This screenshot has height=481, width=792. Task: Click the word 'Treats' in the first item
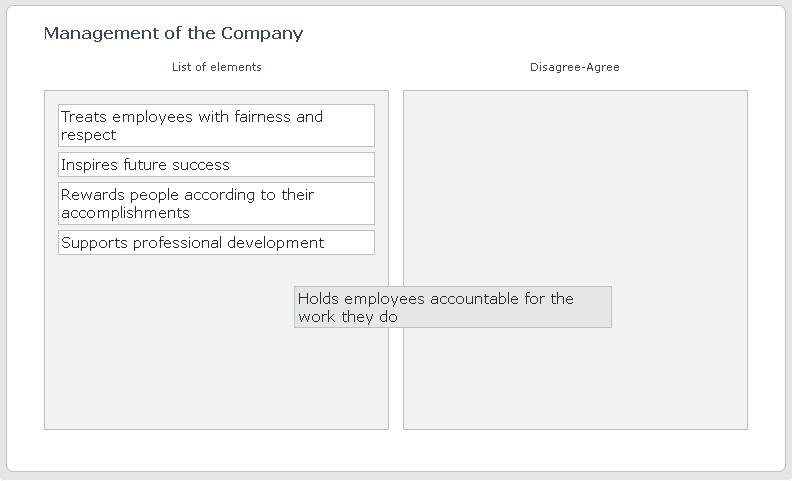84,117
